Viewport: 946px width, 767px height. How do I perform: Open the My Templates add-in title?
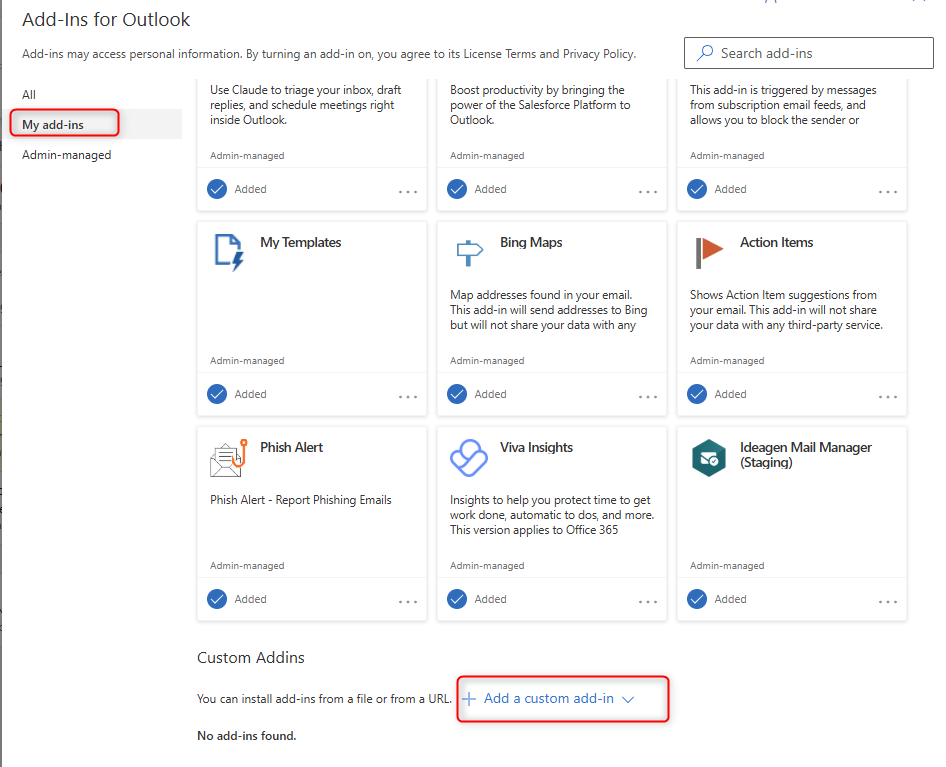click(300, 242)
